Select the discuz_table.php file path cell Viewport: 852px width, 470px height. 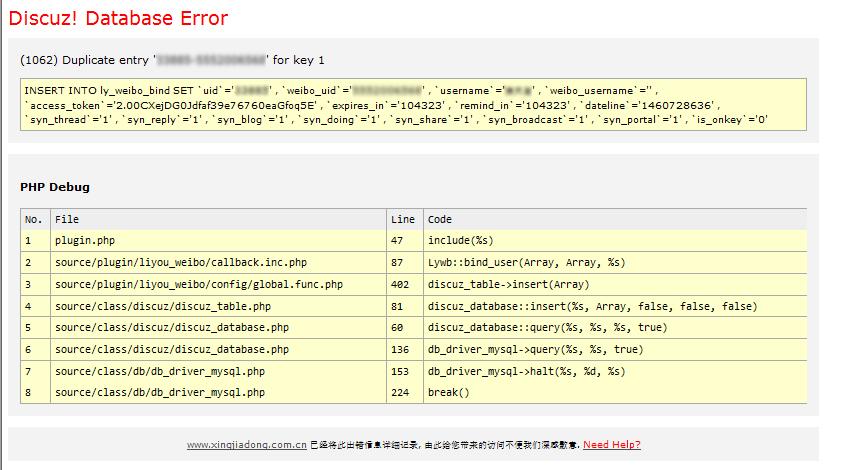[x=218, y=306]
